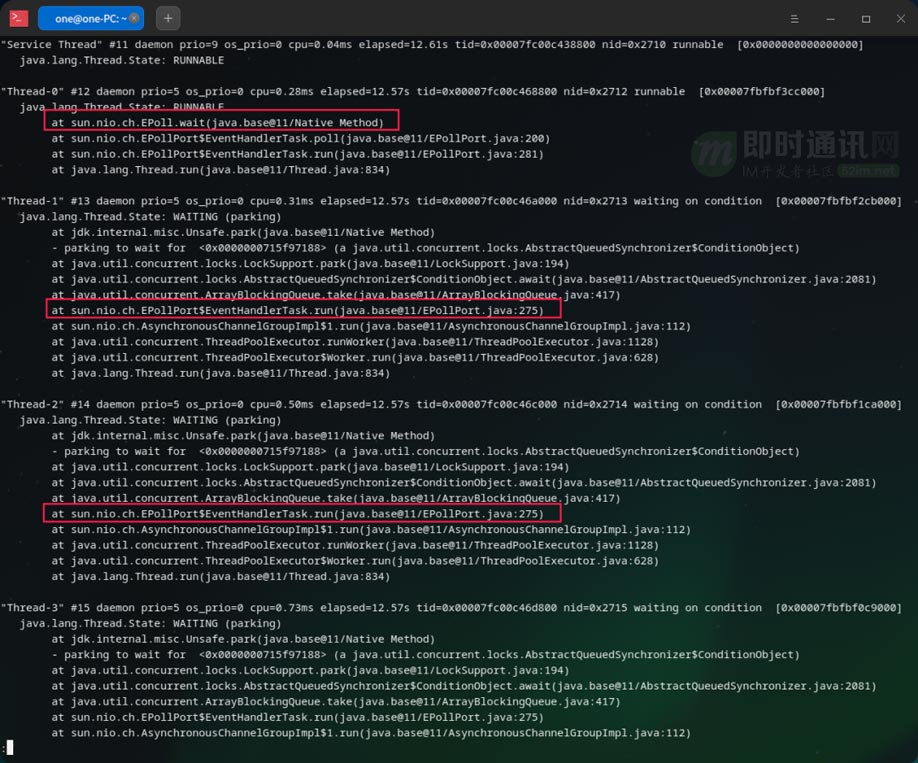Click the ArrayBlockingQueue.take line in Thread-2 stack
The width and height of the screenshot is (918, 763).
(x=280, y=498)
